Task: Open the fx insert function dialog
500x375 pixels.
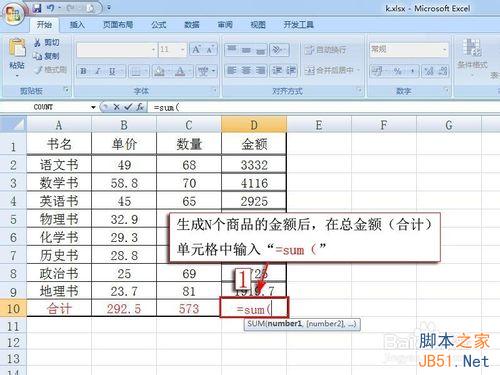Action: [x=140, y=107]
